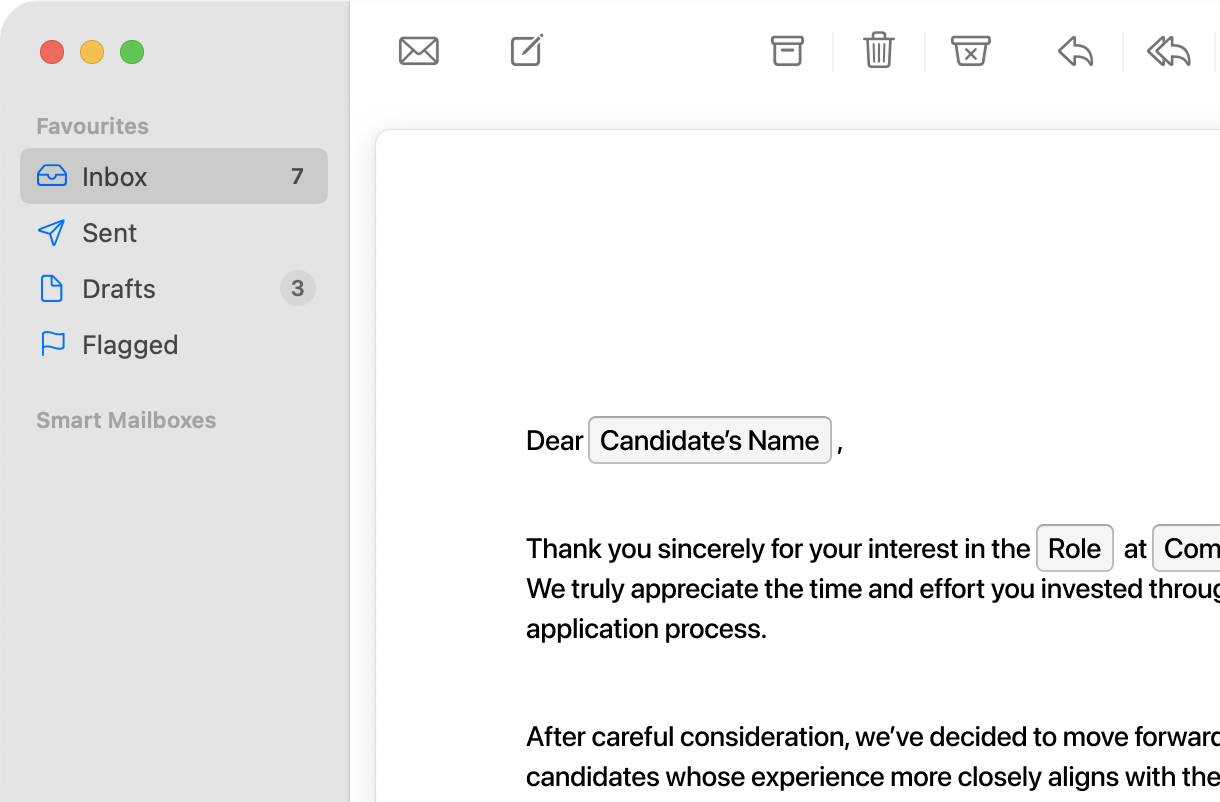This screenshot has width=1220, height=802.
Task: Reply to the message
Action: click(x=1076, y=51)
